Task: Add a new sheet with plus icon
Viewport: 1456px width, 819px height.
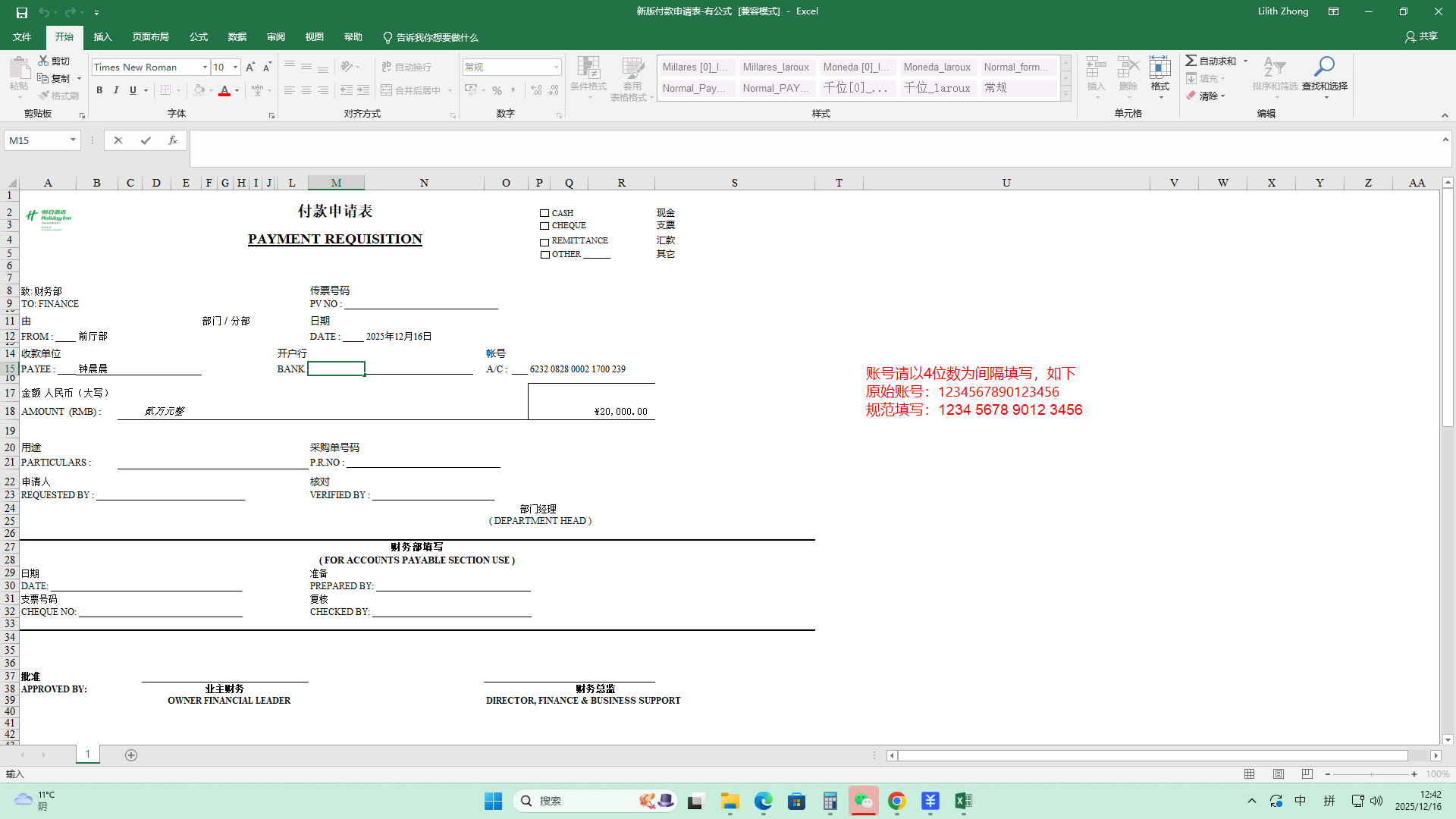Action: pyautogui.click(x=131, y=755)
